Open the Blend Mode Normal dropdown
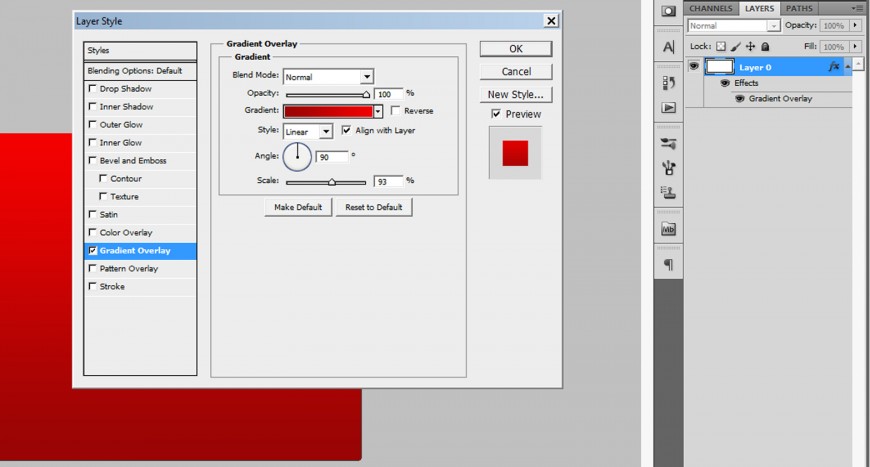Image resolution: width=870 pixels, height=467 pixels. point(328,77)
